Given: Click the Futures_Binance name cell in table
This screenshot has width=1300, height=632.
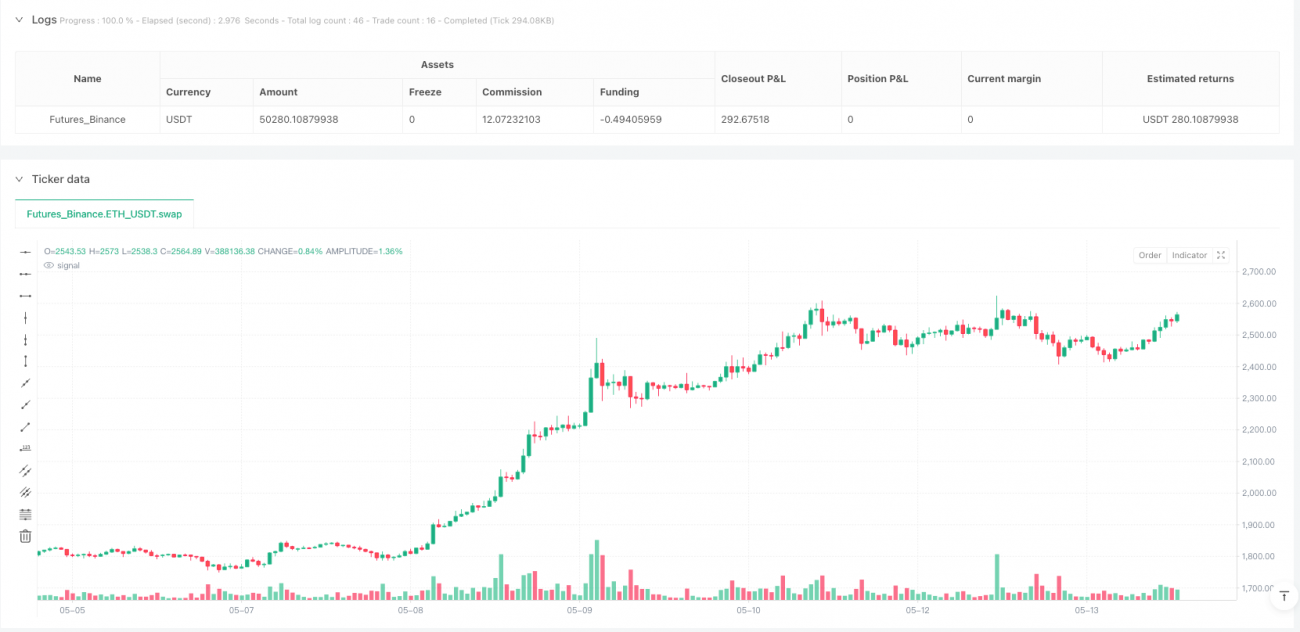Looking at the screenshot, I should click(x=87, y=119).
